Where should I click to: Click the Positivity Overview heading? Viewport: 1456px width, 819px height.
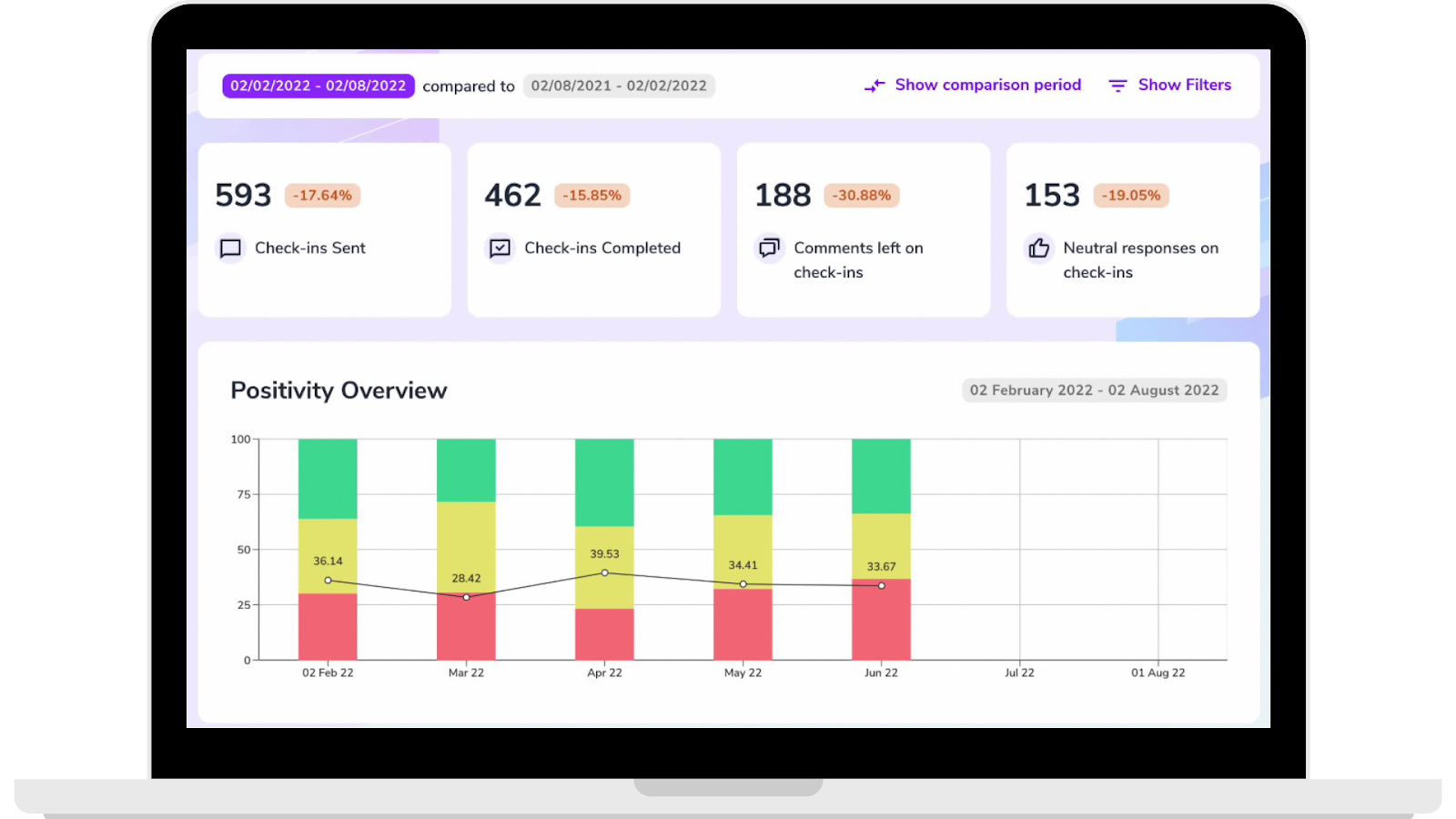coord(339,390)
